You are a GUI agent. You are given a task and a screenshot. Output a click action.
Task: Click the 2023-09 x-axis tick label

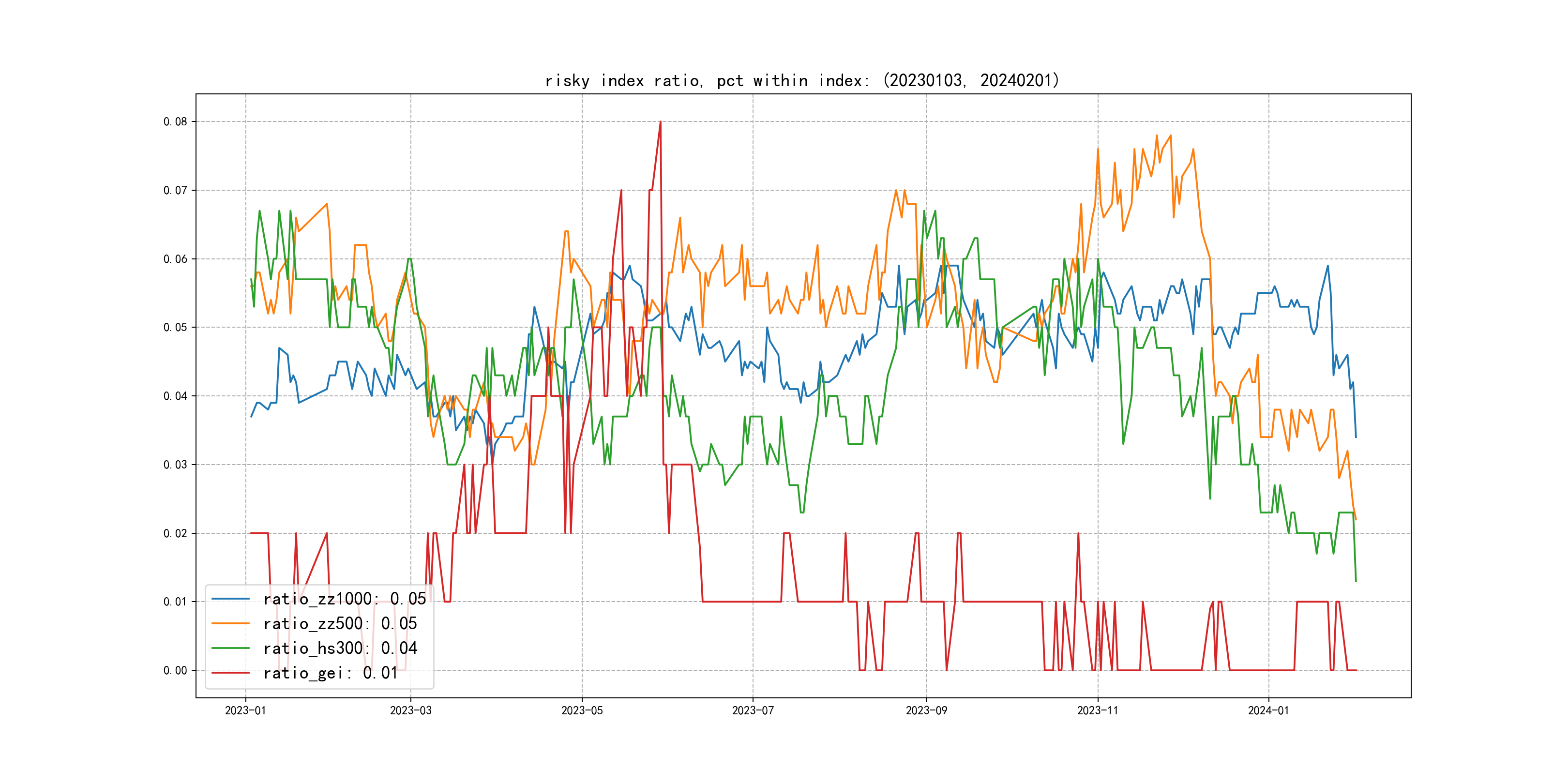pyautogui.click(x=926, y=711)
